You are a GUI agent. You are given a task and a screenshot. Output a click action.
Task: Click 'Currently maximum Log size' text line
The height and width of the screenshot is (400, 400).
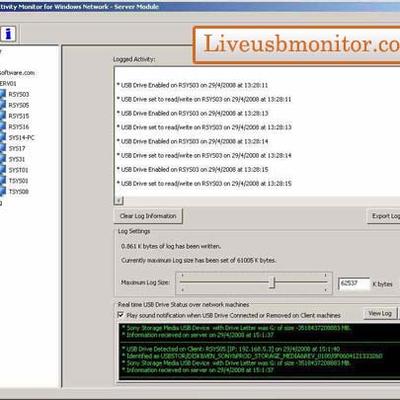[x=198, y=260]
